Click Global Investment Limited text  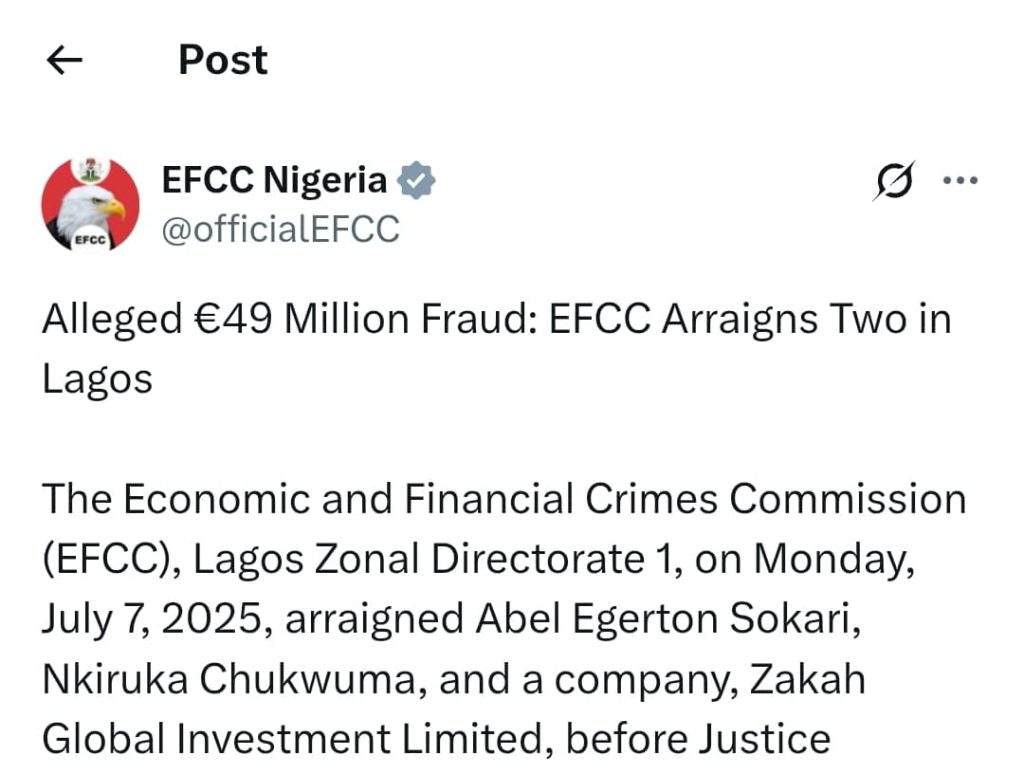click(x=292, y=739)
